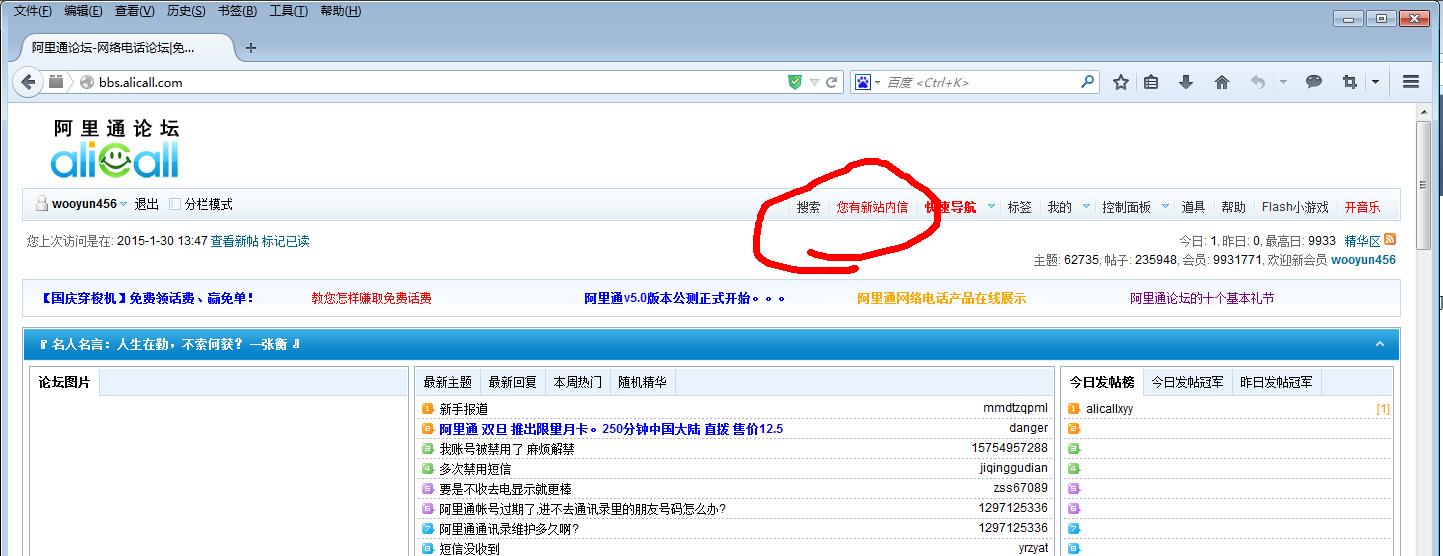Open the dropdown arrow next to undo icon
This screenshot has width=1443, height=556.
point(1283,82)
